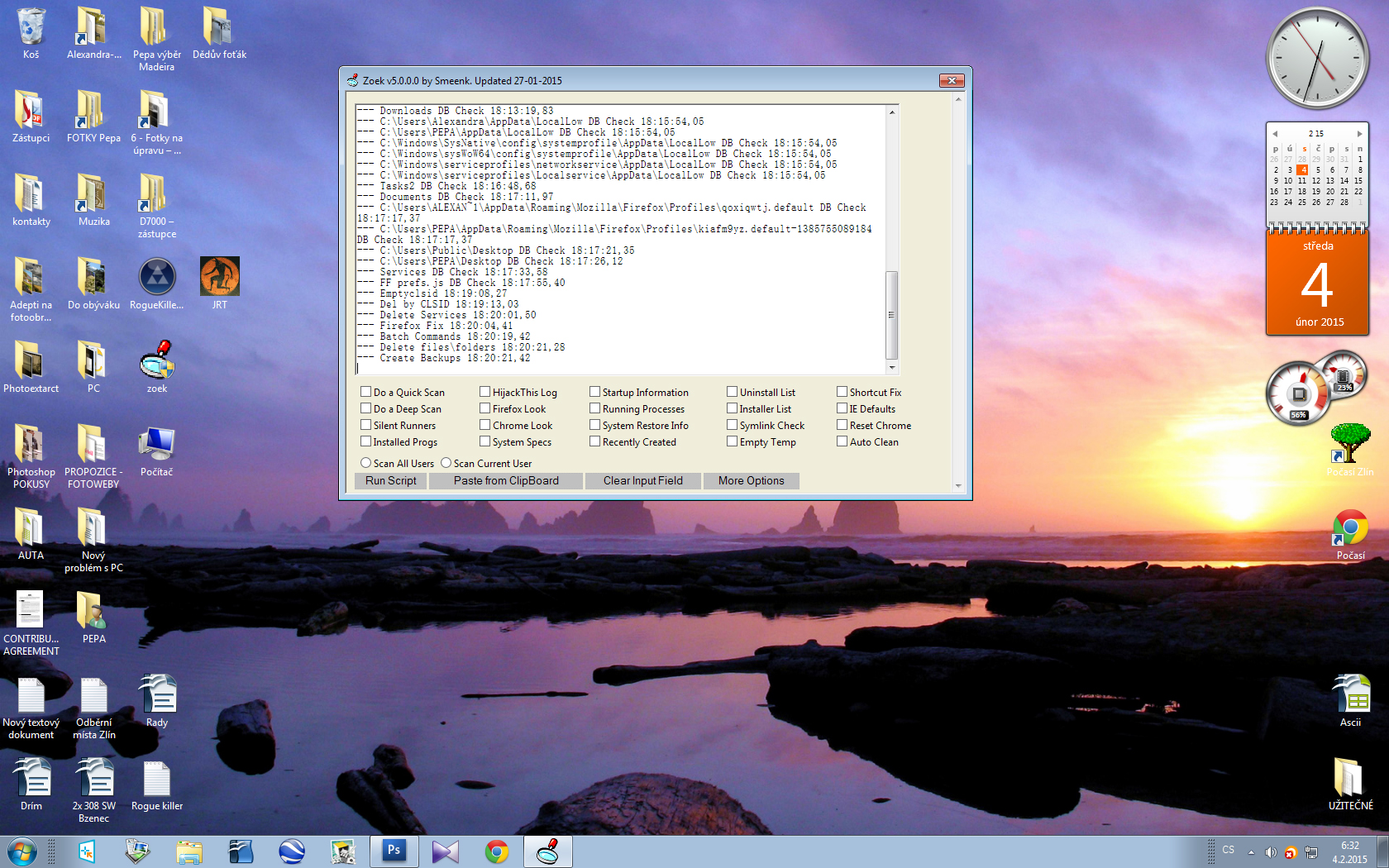Viewport: 1389px width, 868px height.
Task: Open the Koš recycle bin icon
Action: [x=31, y=27]
